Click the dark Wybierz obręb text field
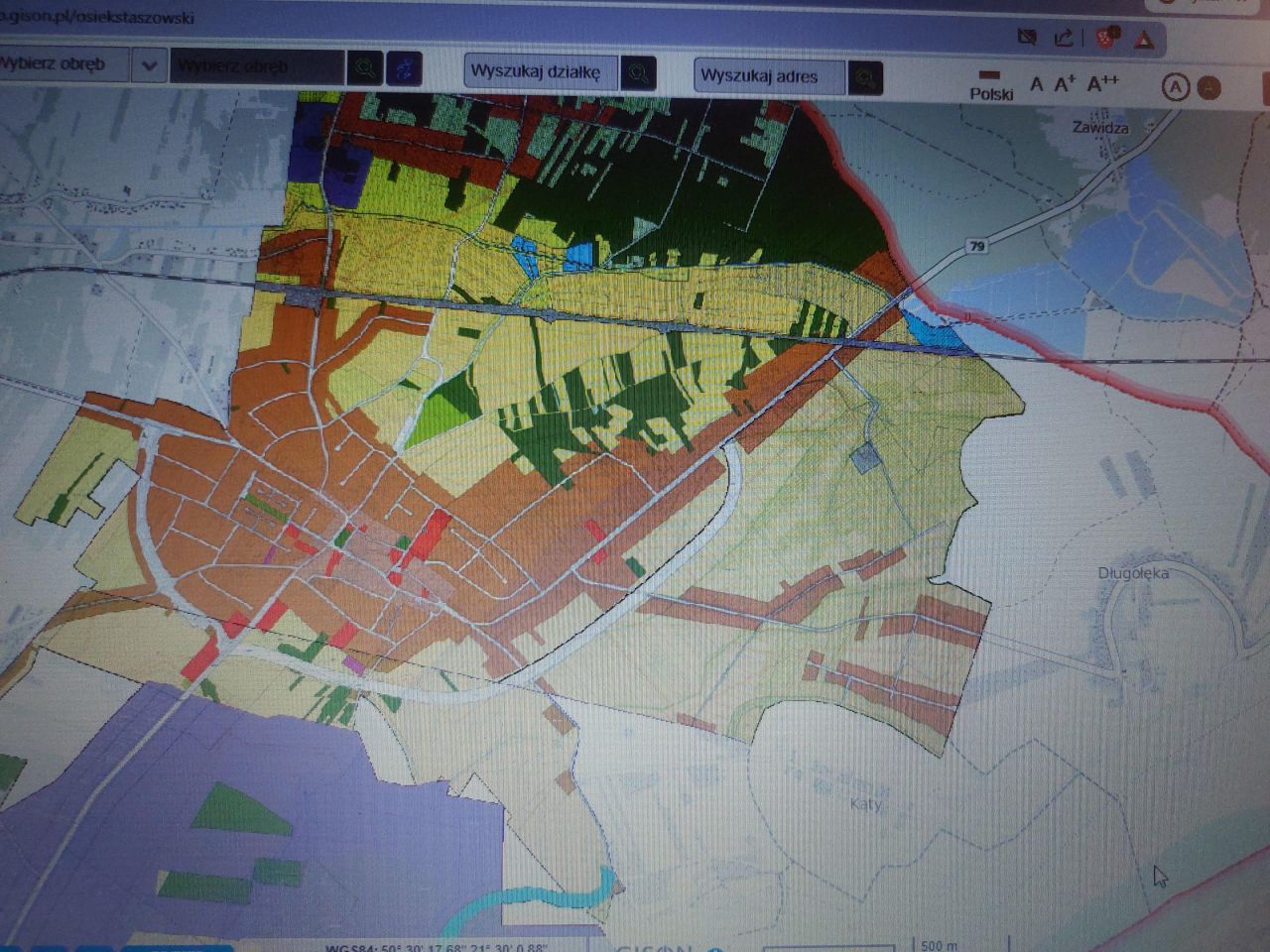Viewport: 1270px width, 952px height. (x=256, y=66)
